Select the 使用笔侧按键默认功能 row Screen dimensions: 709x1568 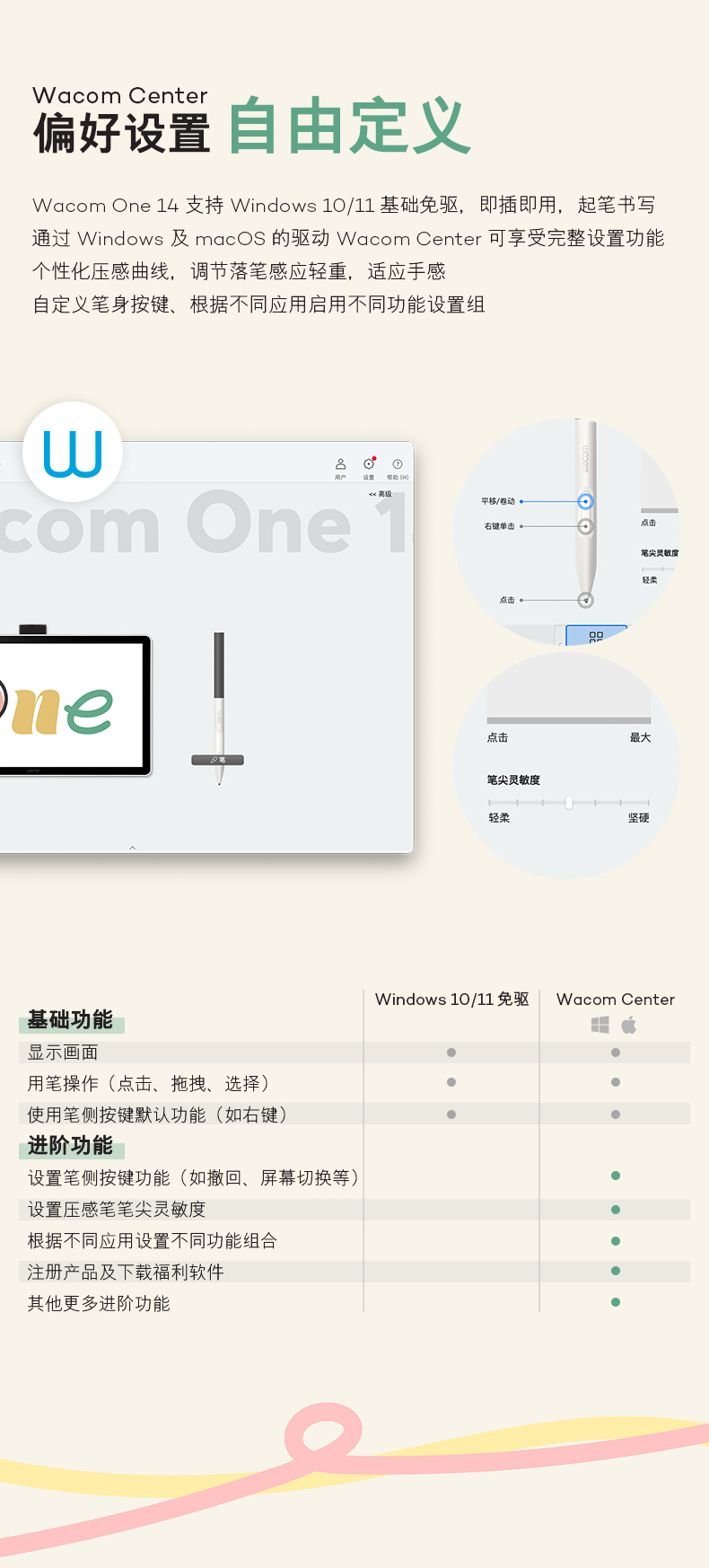(354, 1114)
